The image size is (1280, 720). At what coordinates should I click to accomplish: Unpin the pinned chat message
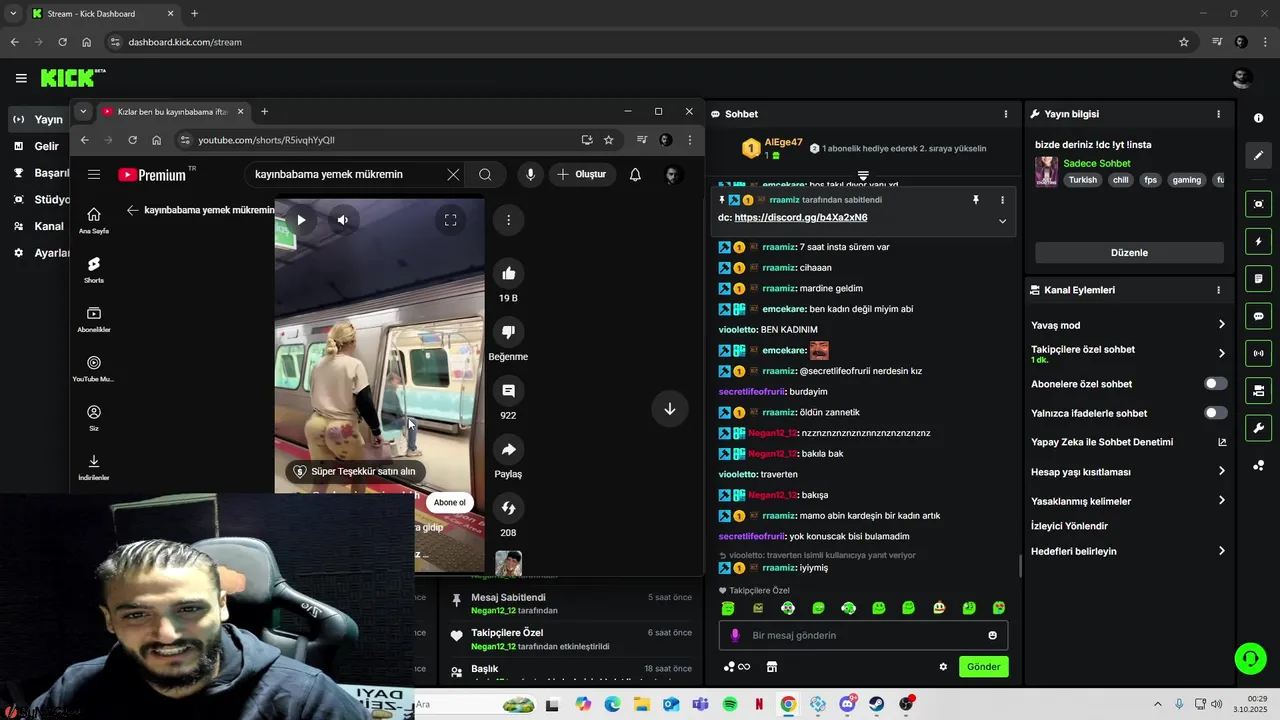[x=976, y=200]
